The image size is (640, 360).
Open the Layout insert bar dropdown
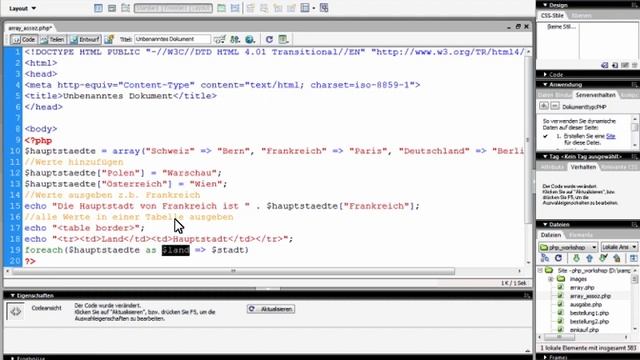coord(22,8)
